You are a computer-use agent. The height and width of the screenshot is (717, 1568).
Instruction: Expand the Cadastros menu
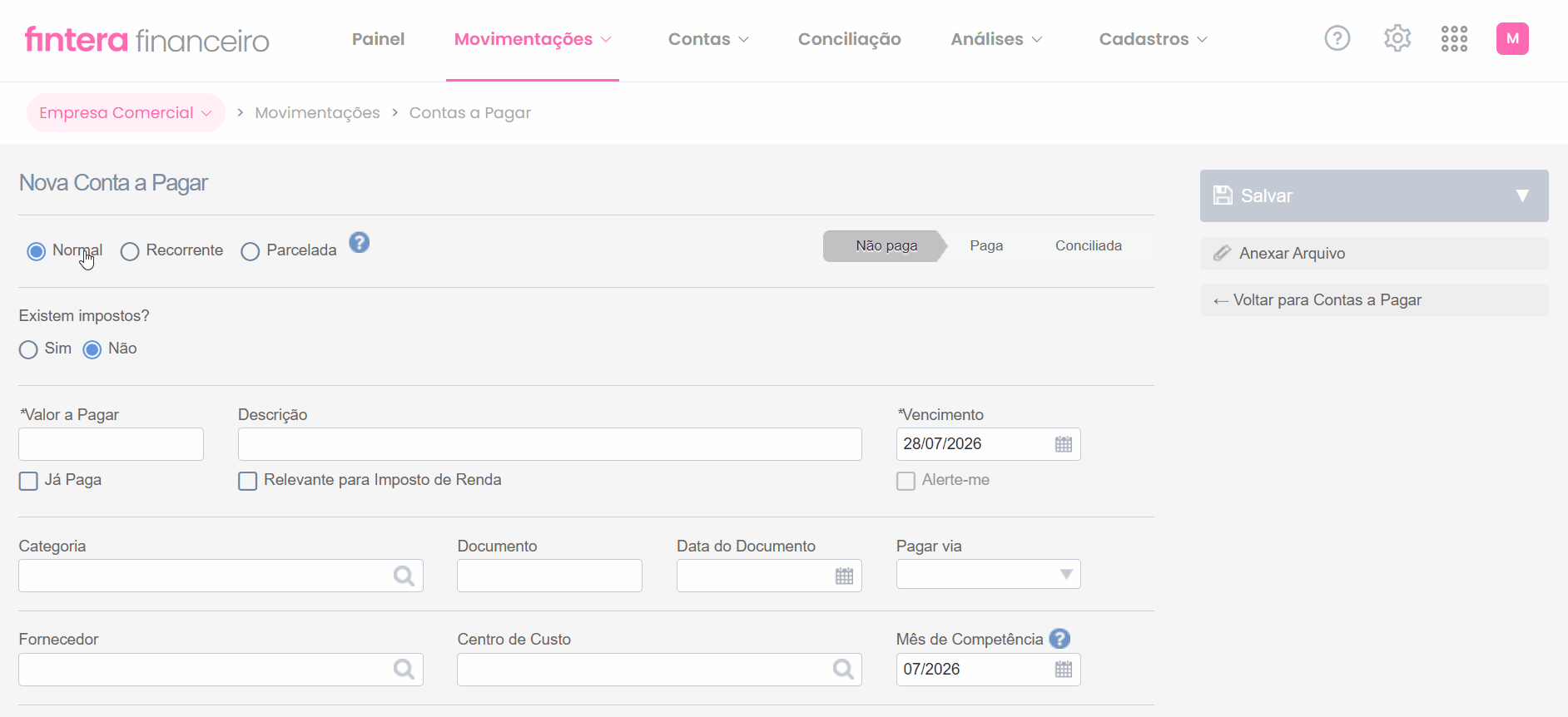[x=1153, y=39]
